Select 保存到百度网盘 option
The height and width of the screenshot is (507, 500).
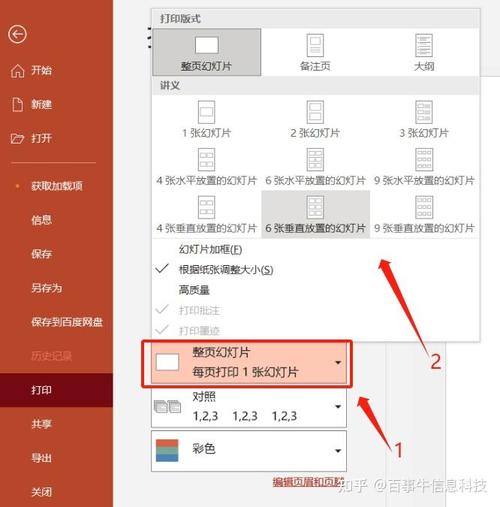(67, 322)
